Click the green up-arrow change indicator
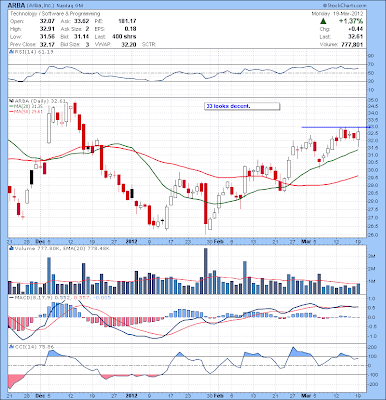Viewport: 386px width, 400px height. (x=323, y=21)
